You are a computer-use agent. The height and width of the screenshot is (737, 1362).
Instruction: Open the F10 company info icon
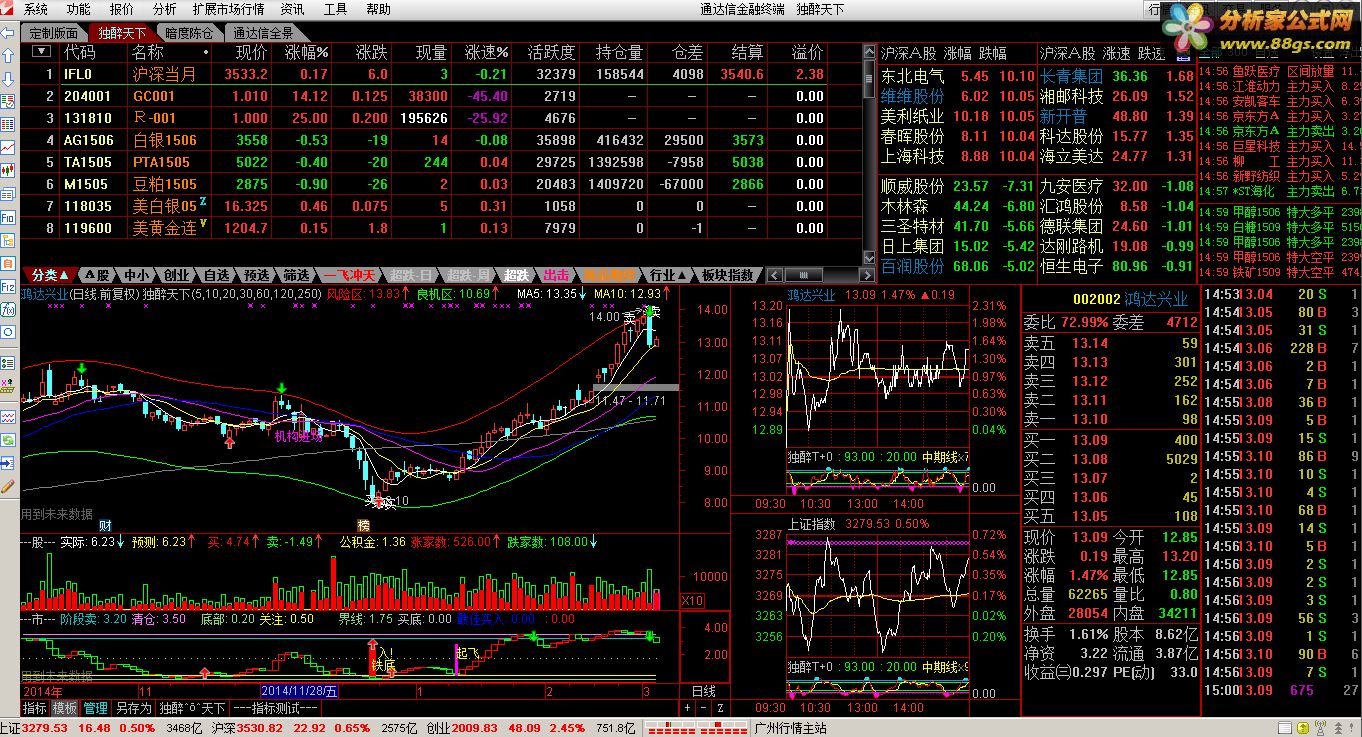point(8,217)
